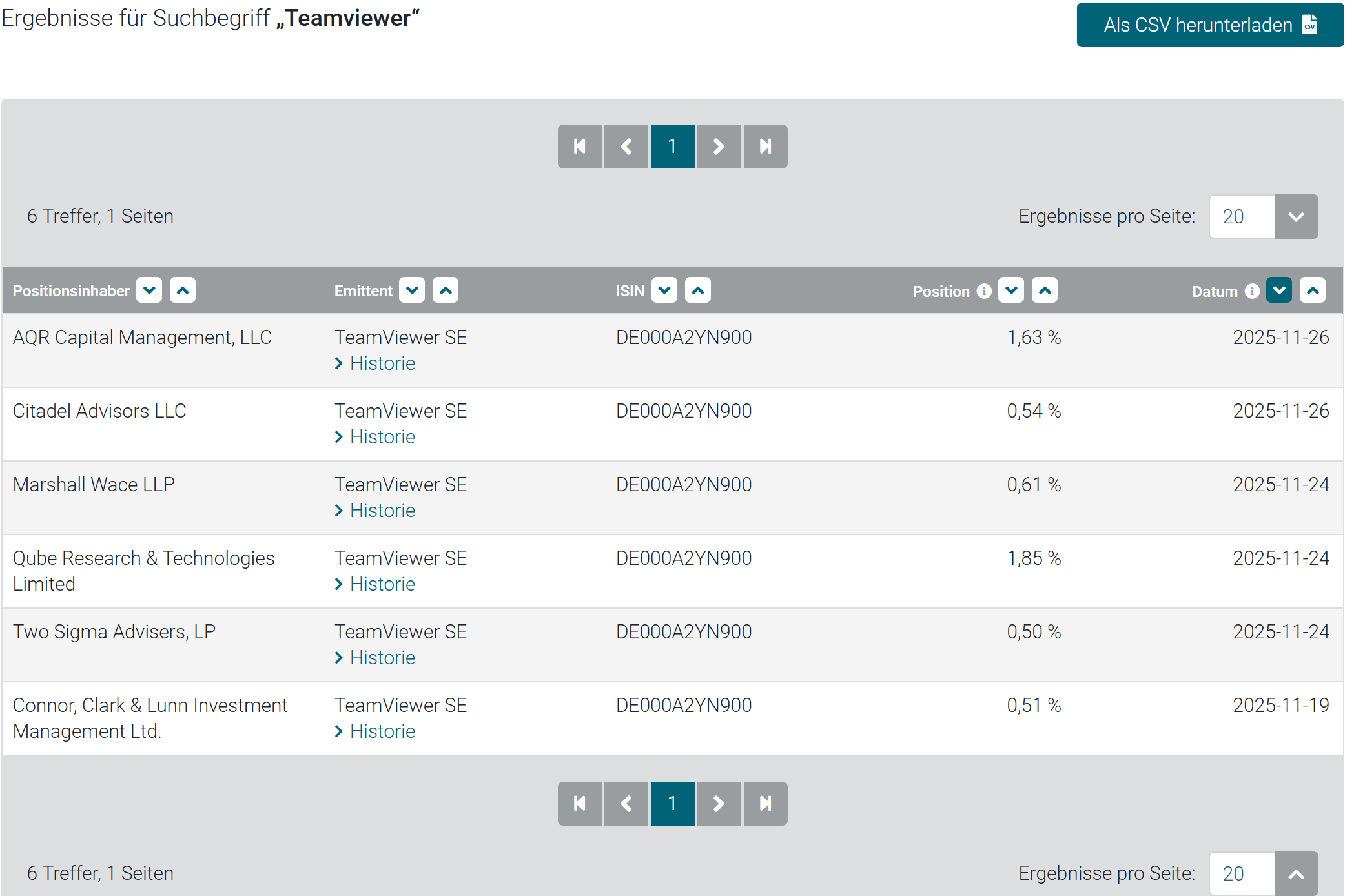Select page 1 in bottom pagination
Screen dimensions: 1354x896
click(672, 804)
